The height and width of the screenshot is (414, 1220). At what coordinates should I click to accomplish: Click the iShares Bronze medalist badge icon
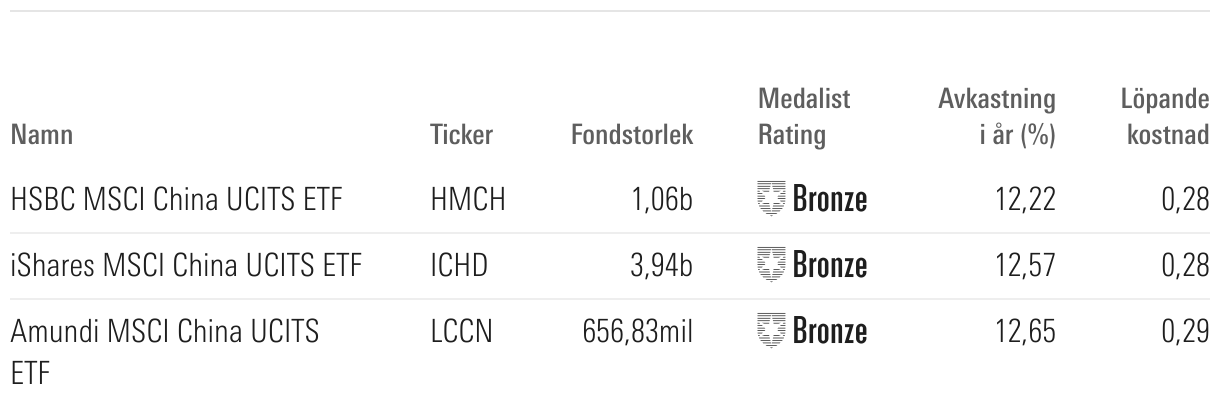771,266
